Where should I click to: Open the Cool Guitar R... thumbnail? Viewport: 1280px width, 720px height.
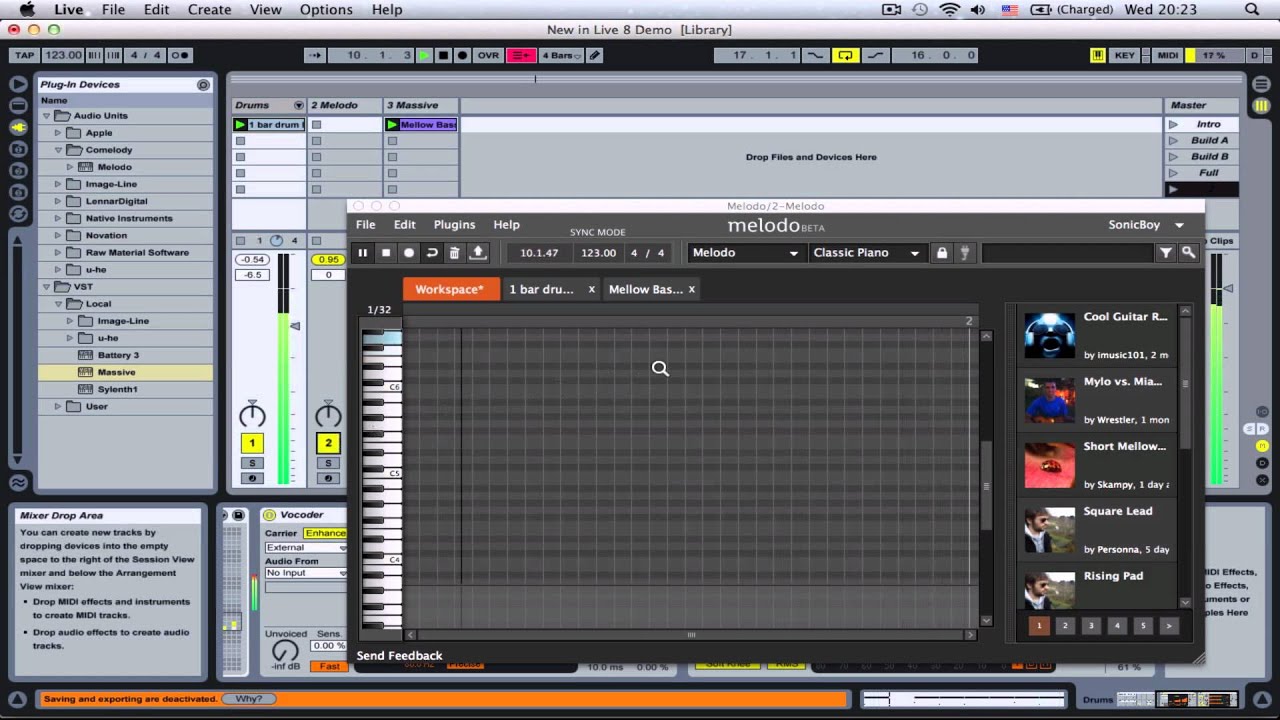[1049, 335]
